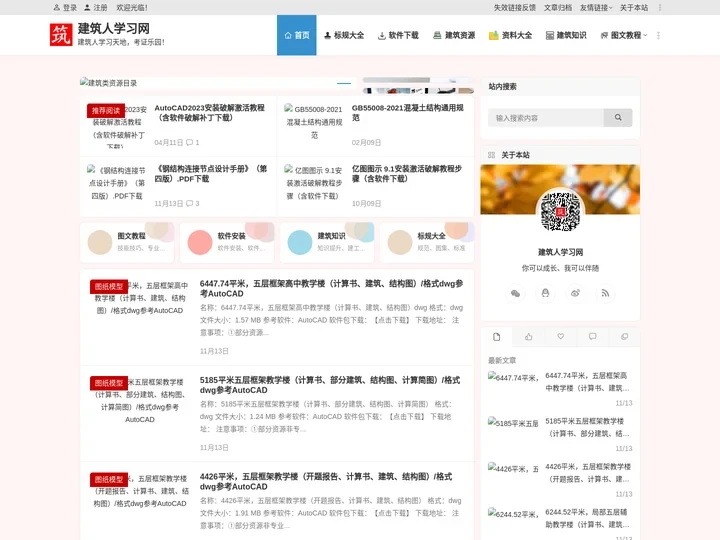Screen dimensions: 720x540
Task: Open sidebar article 4426平米，五层框架教学楼
Action: 587,472
